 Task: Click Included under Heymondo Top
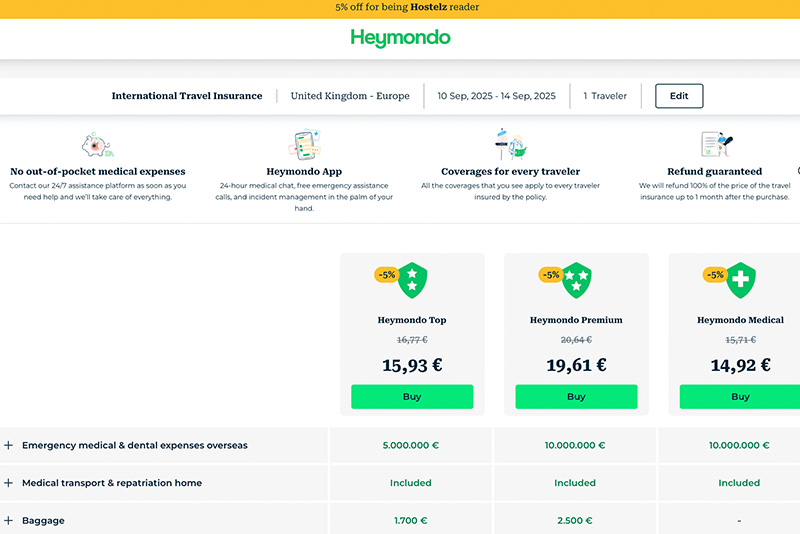[411, 483]
